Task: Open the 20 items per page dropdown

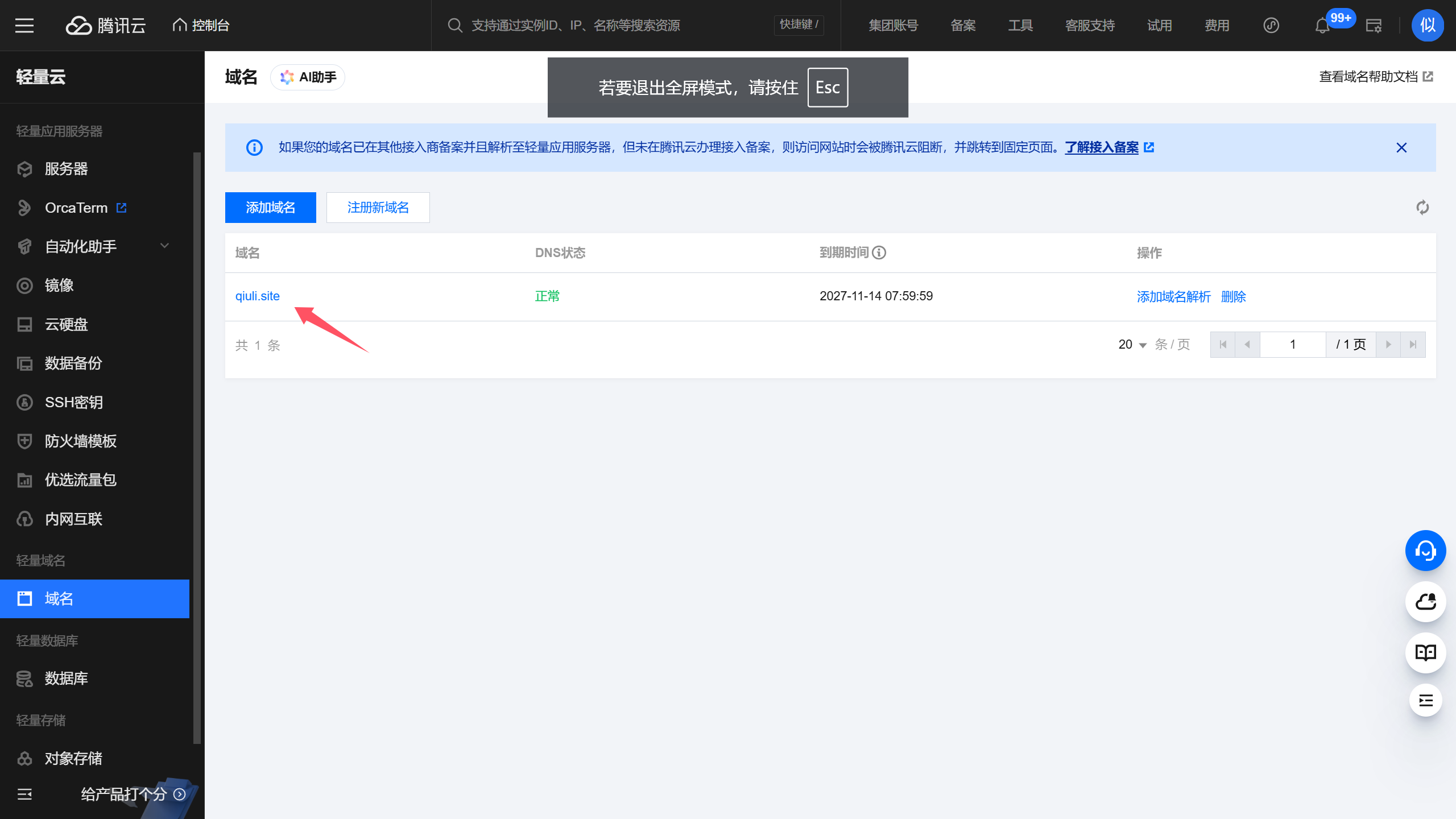Action: pyautogui.click(x=1132, y=345)
